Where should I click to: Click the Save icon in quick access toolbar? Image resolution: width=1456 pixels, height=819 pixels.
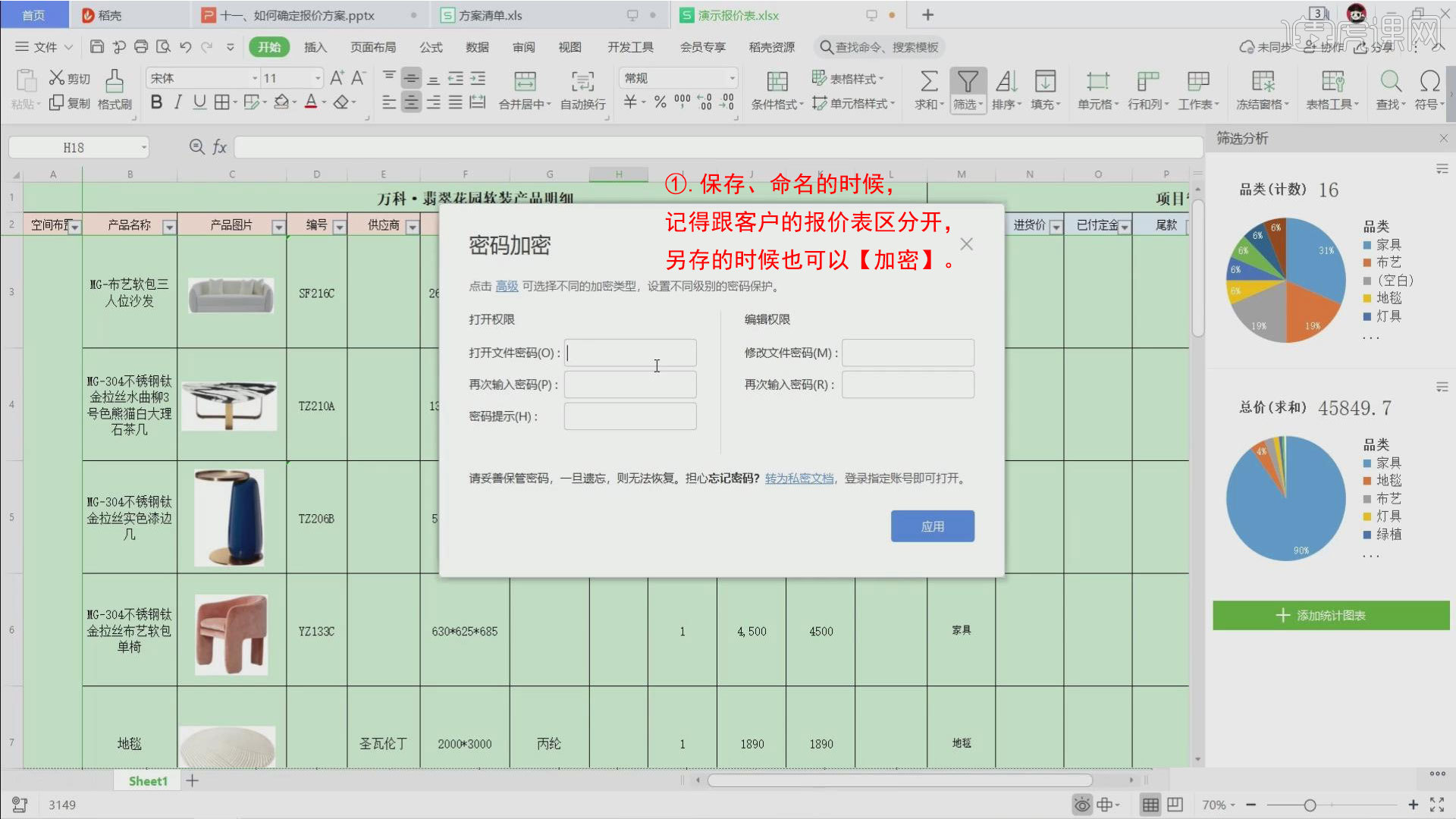click(96, 47)
